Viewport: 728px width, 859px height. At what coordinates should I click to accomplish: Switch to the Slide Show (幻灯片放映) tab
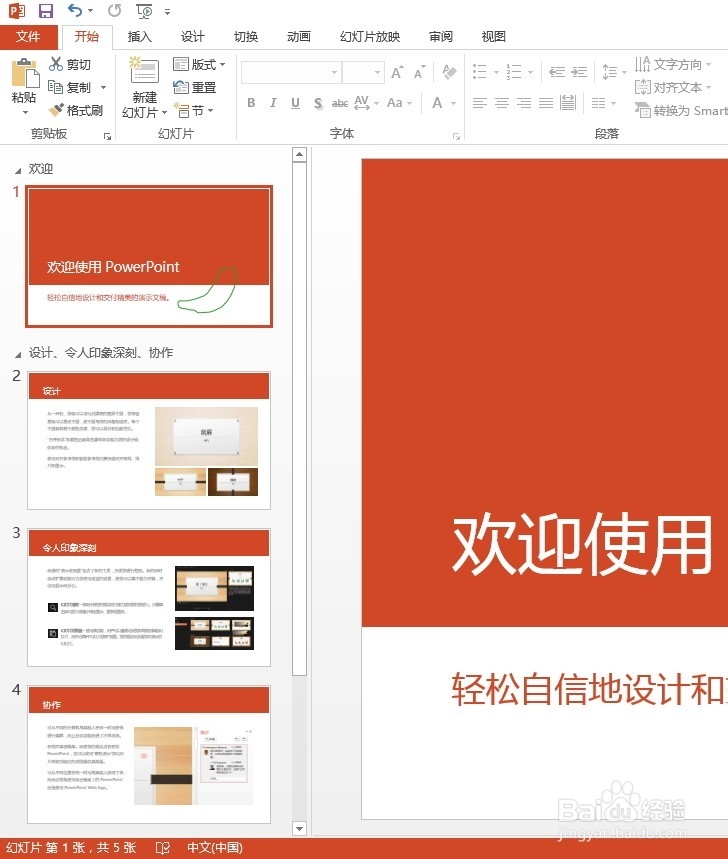click(x=370, y=37)
